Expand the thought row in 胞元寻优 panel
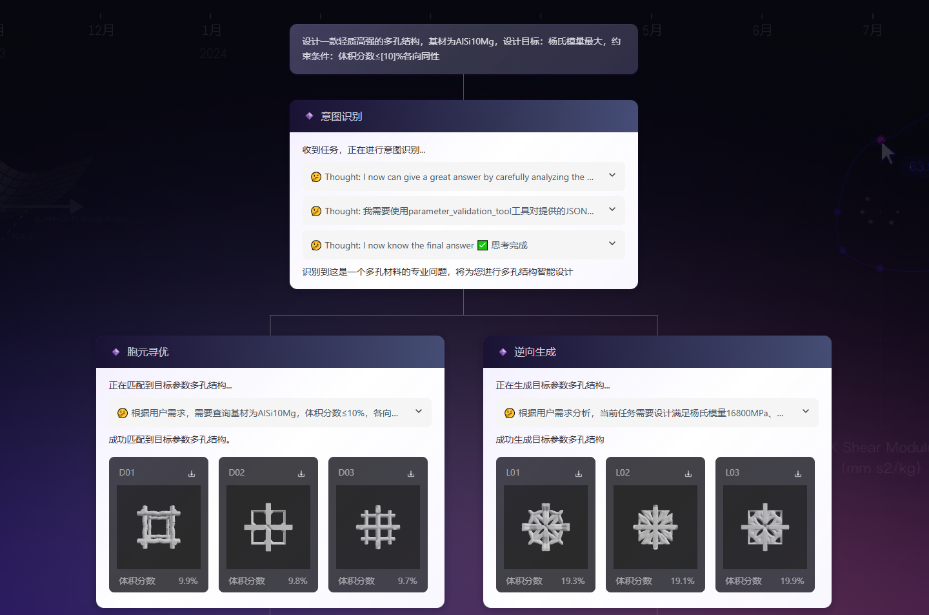The image size is (929, 615). point(417,412)
